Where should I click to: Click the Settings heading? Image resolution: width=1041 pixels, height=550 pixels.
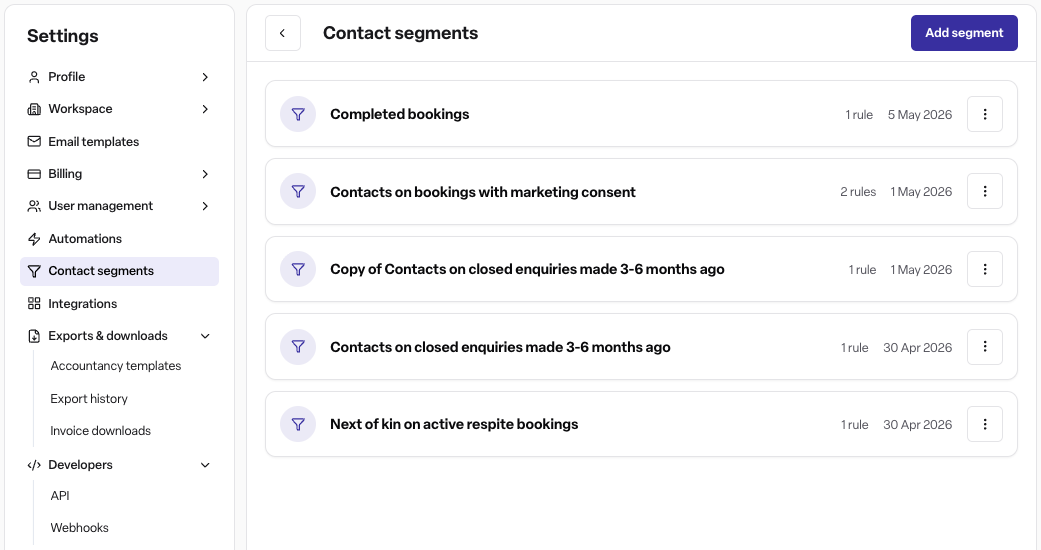(62, 36)
